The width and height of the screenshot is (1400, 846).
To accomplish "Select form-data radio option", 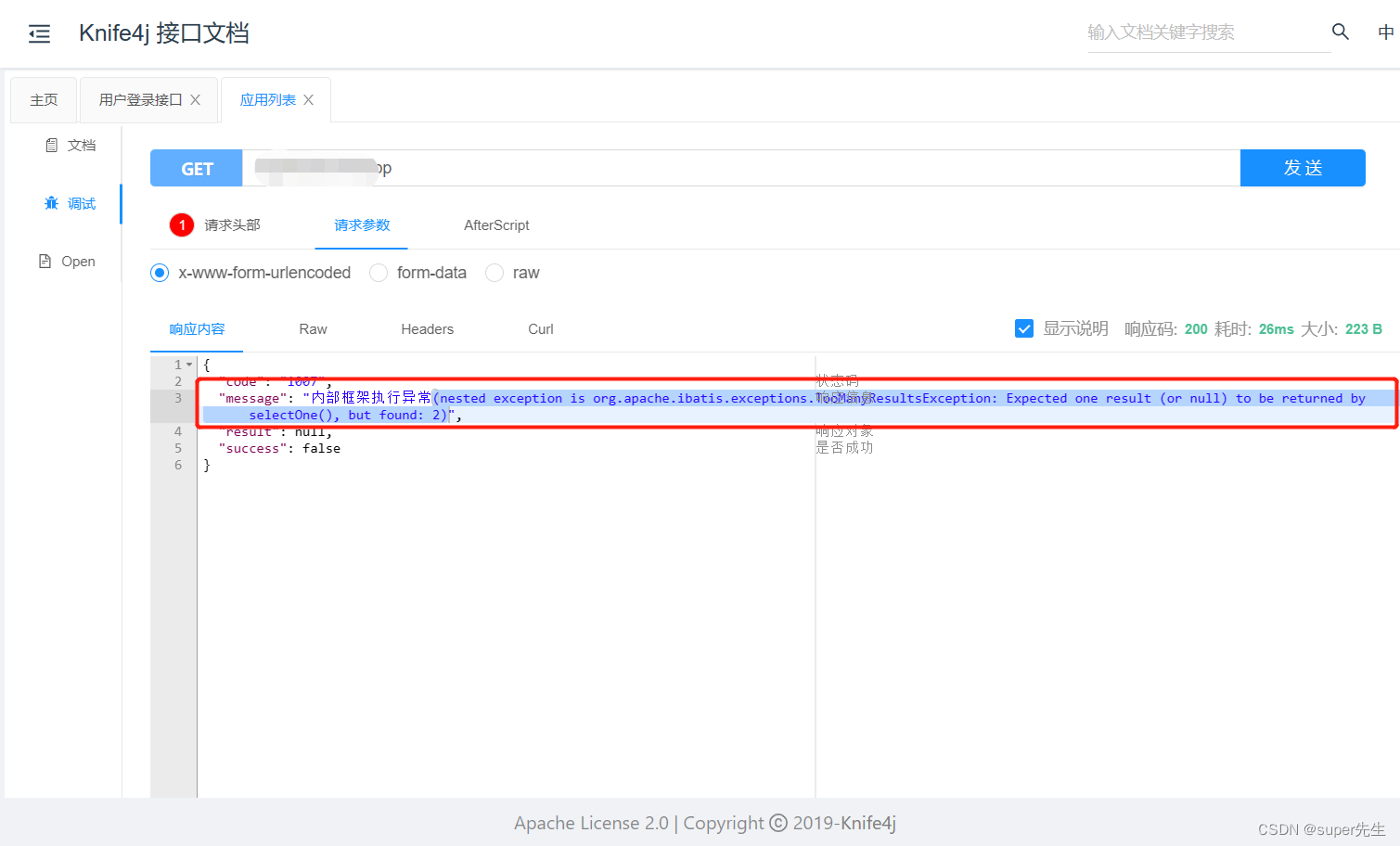I will point(379,273).
